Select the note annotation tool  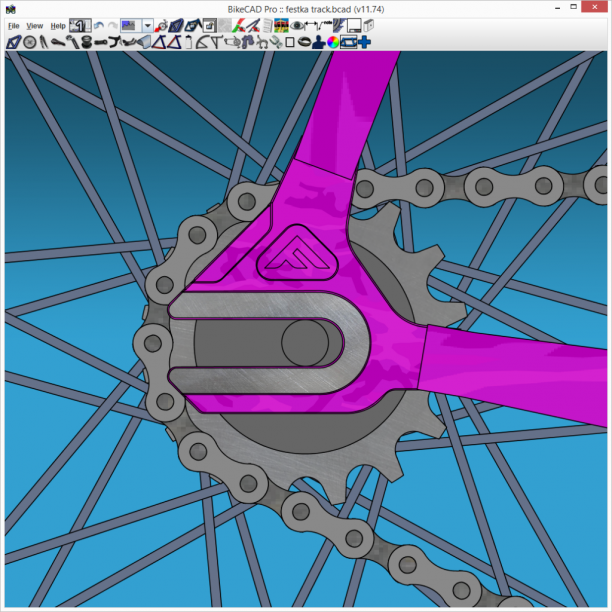[324, 25]
